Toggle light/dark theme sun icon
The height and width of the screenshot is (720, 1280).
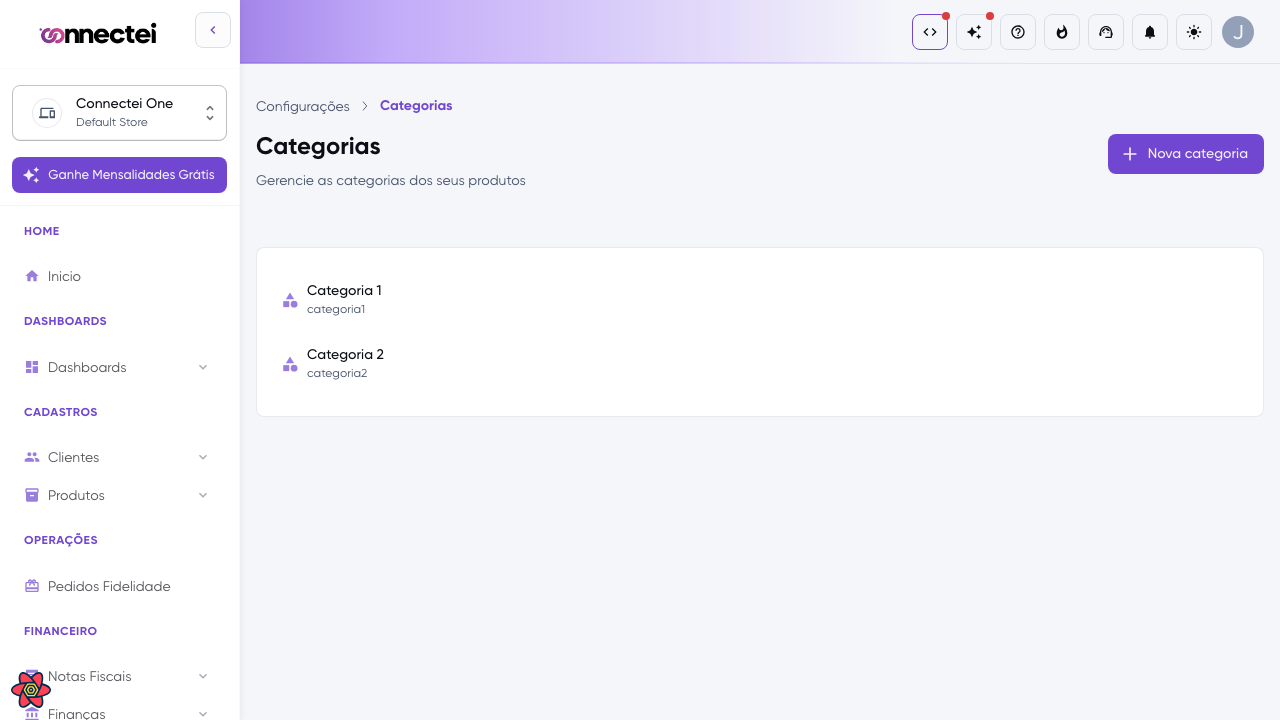pos(1194,32)
